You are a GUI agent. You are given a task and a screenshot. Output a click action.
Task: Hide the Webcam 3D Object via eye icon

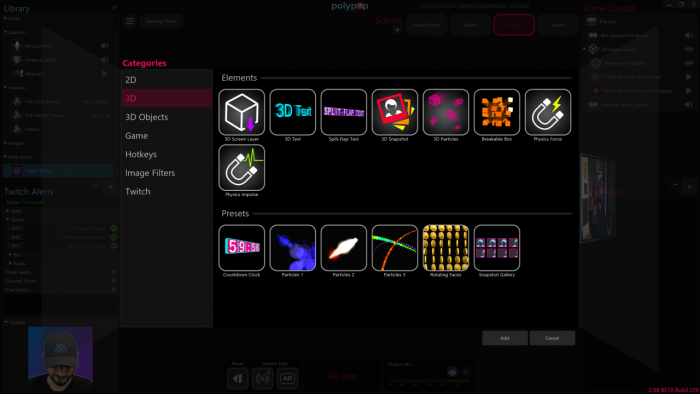[x=689, y=63]
